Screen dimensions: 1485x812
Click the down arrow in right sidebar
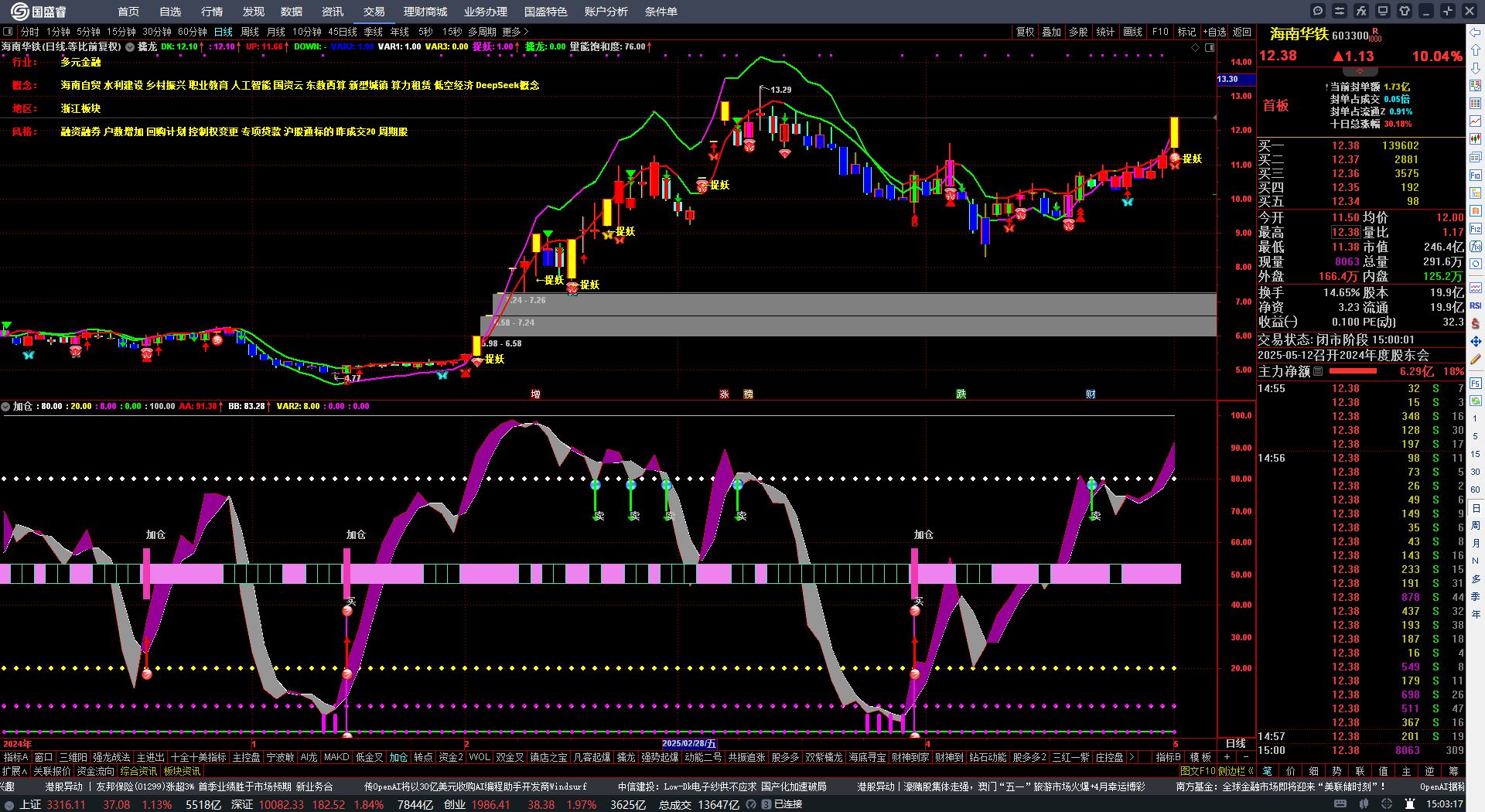tap(1476, 68)
